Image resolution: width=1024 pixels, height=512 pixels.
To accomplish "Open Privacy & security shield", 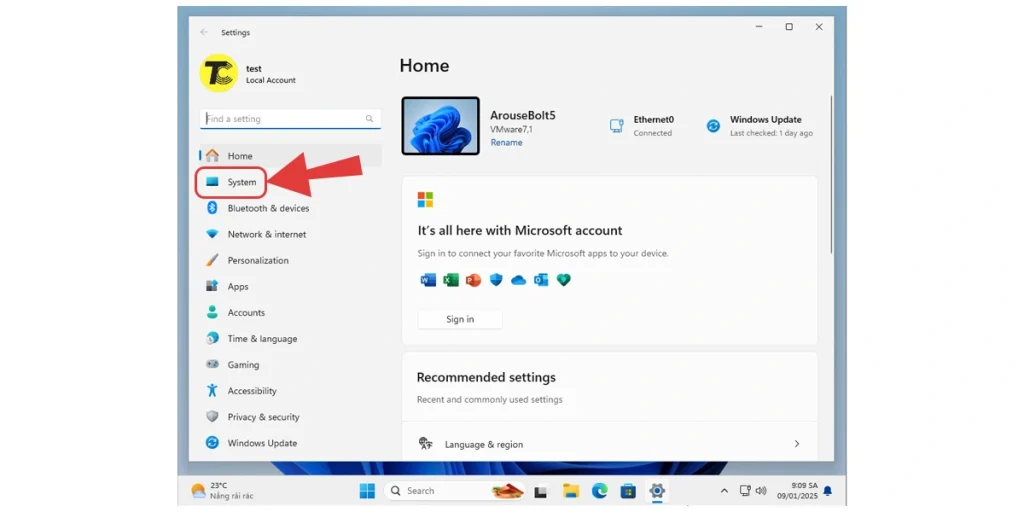I will (x=212, y=417).
